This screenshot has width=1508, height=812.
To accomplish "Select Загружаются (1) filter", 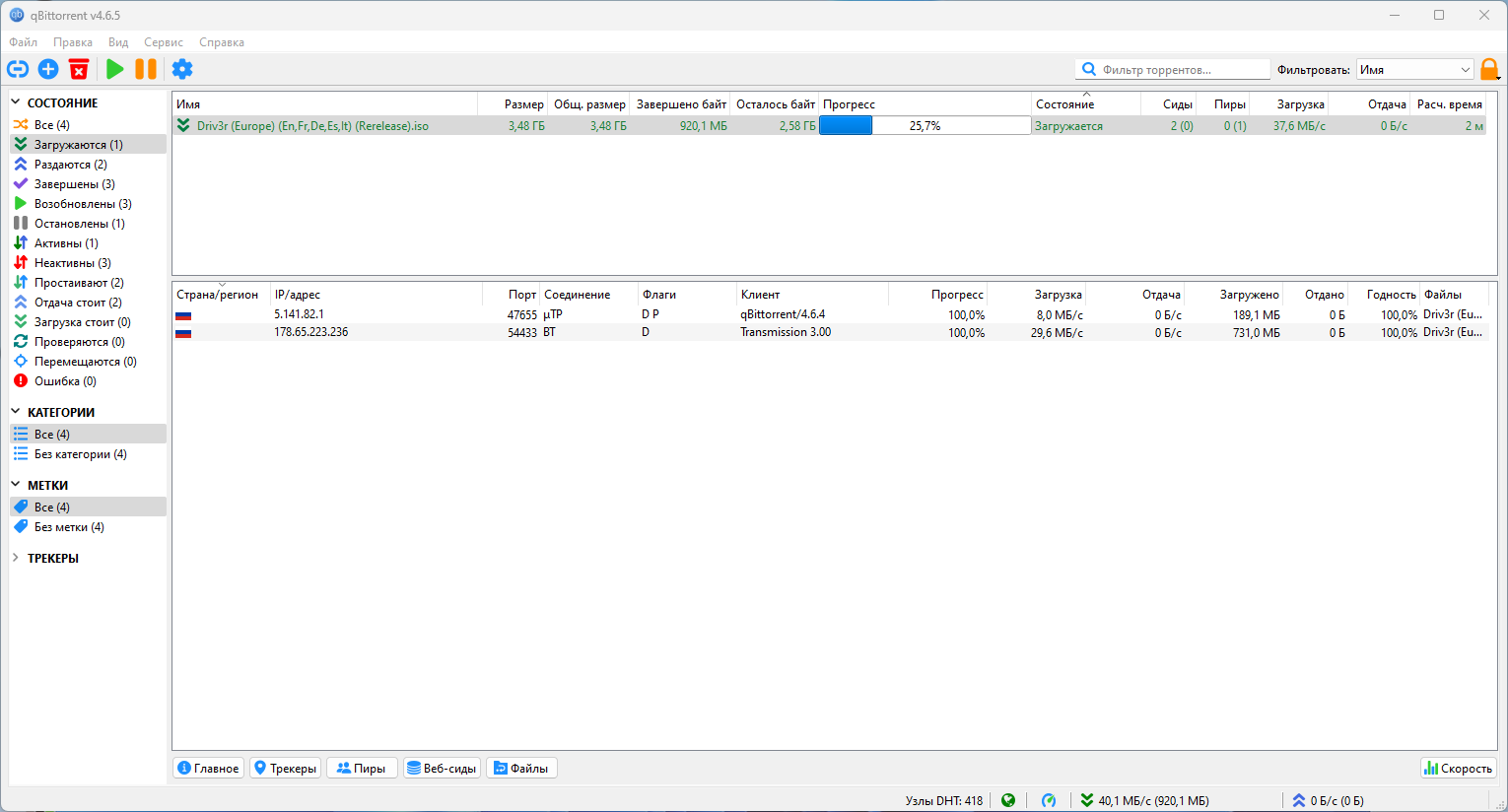I will click(x=88, y=145).
